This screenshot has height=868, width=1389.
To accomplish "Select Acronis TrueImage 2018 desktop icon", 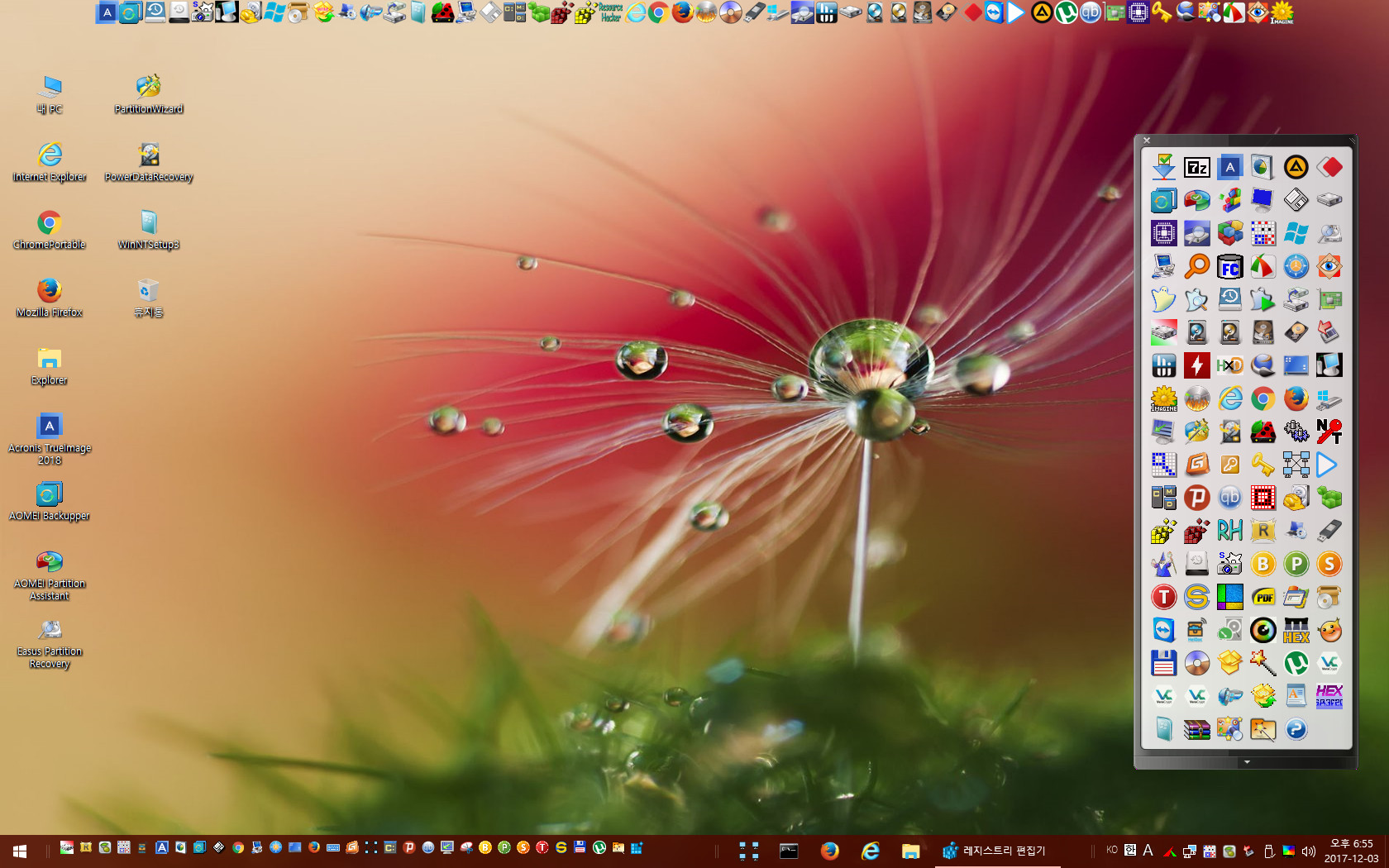I will click(50, 439).
